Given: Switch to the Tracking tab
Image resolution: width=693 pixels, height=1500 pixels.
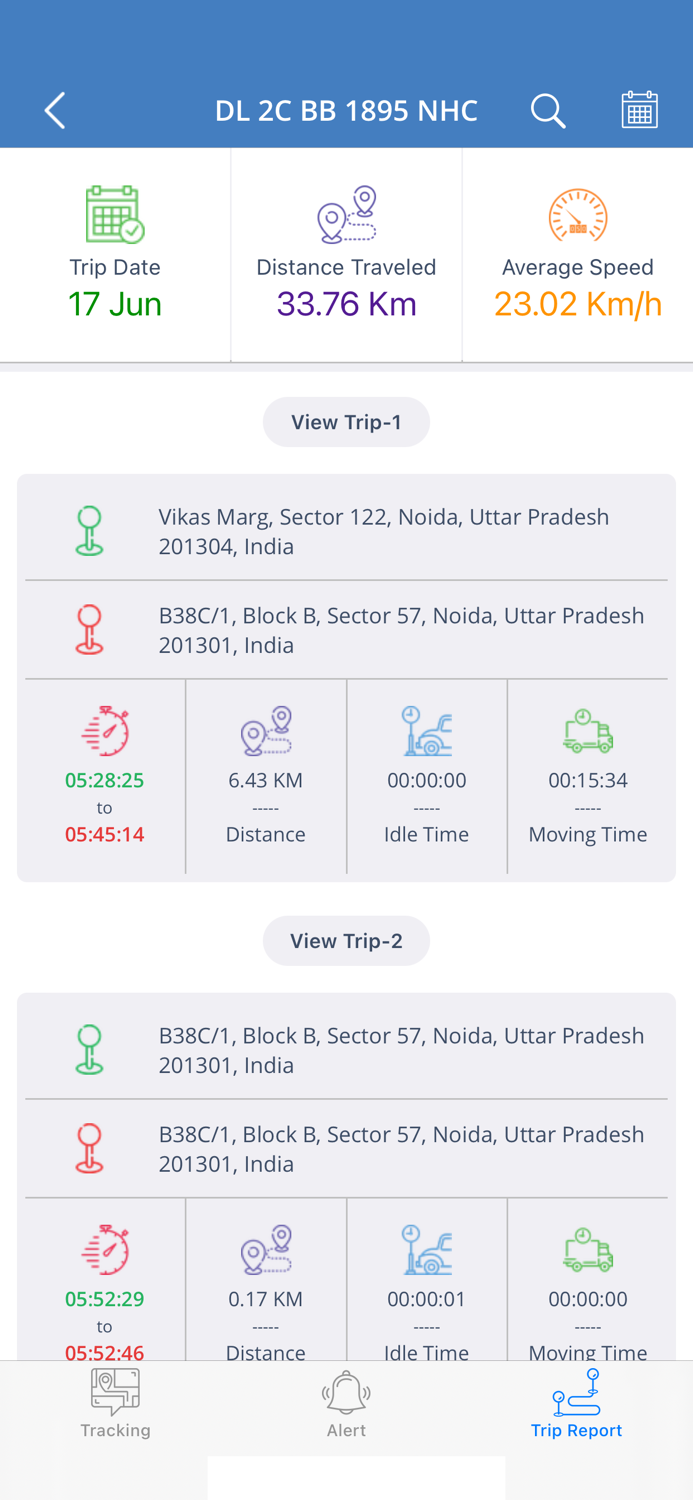Looking at the screenshot, I should click(115, 1404).
